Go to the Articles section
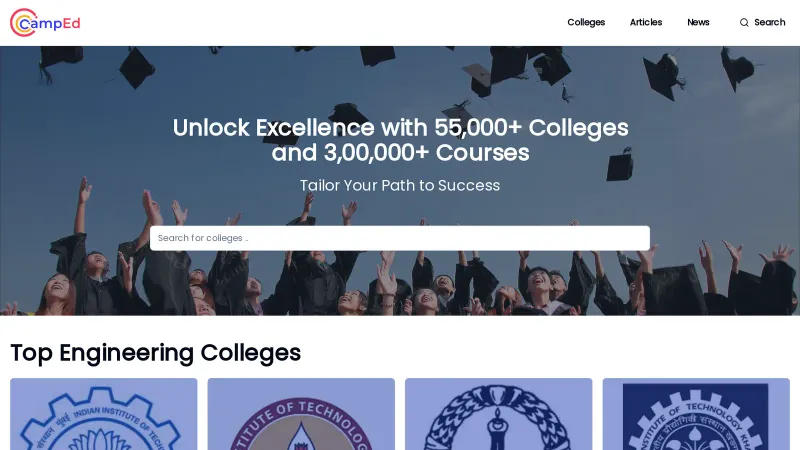 coord(646,22)
